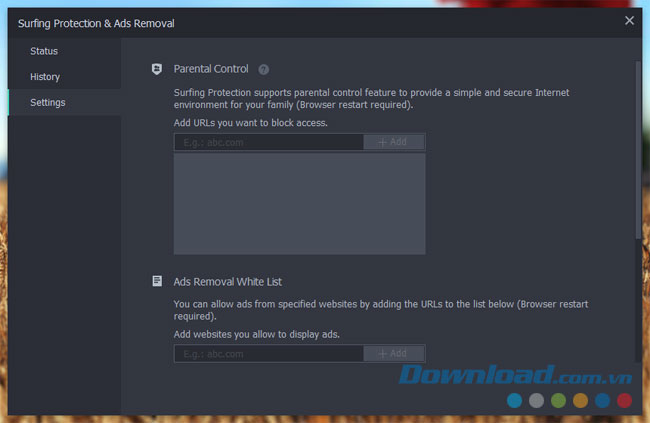Click the Ads Removal White List document icon
This screenshot has height=423, width=650.
point(157,281)
